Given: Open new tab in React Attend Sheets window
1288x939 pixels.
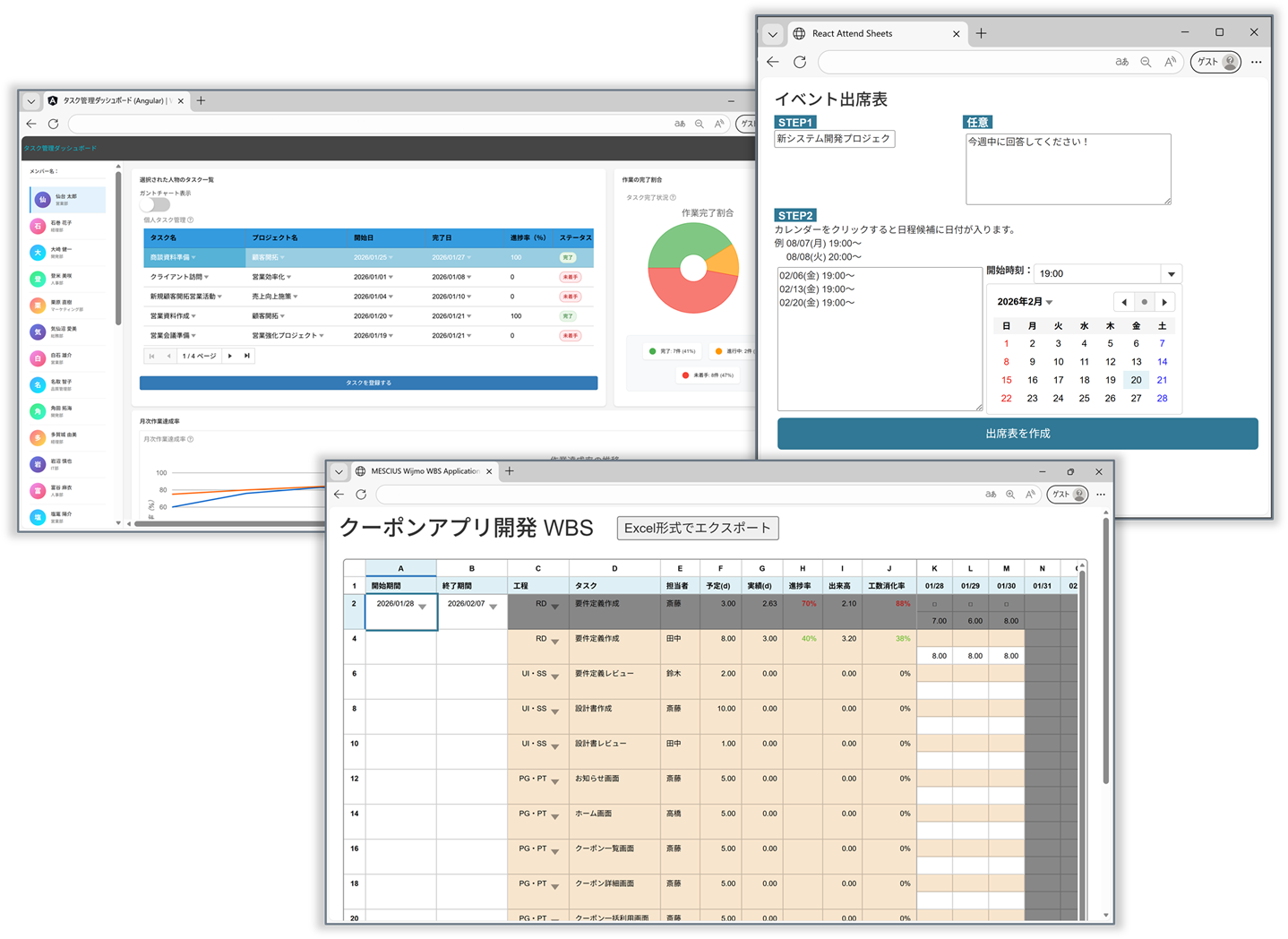Looking at the screenshot, I should click(x=981, y=33).
